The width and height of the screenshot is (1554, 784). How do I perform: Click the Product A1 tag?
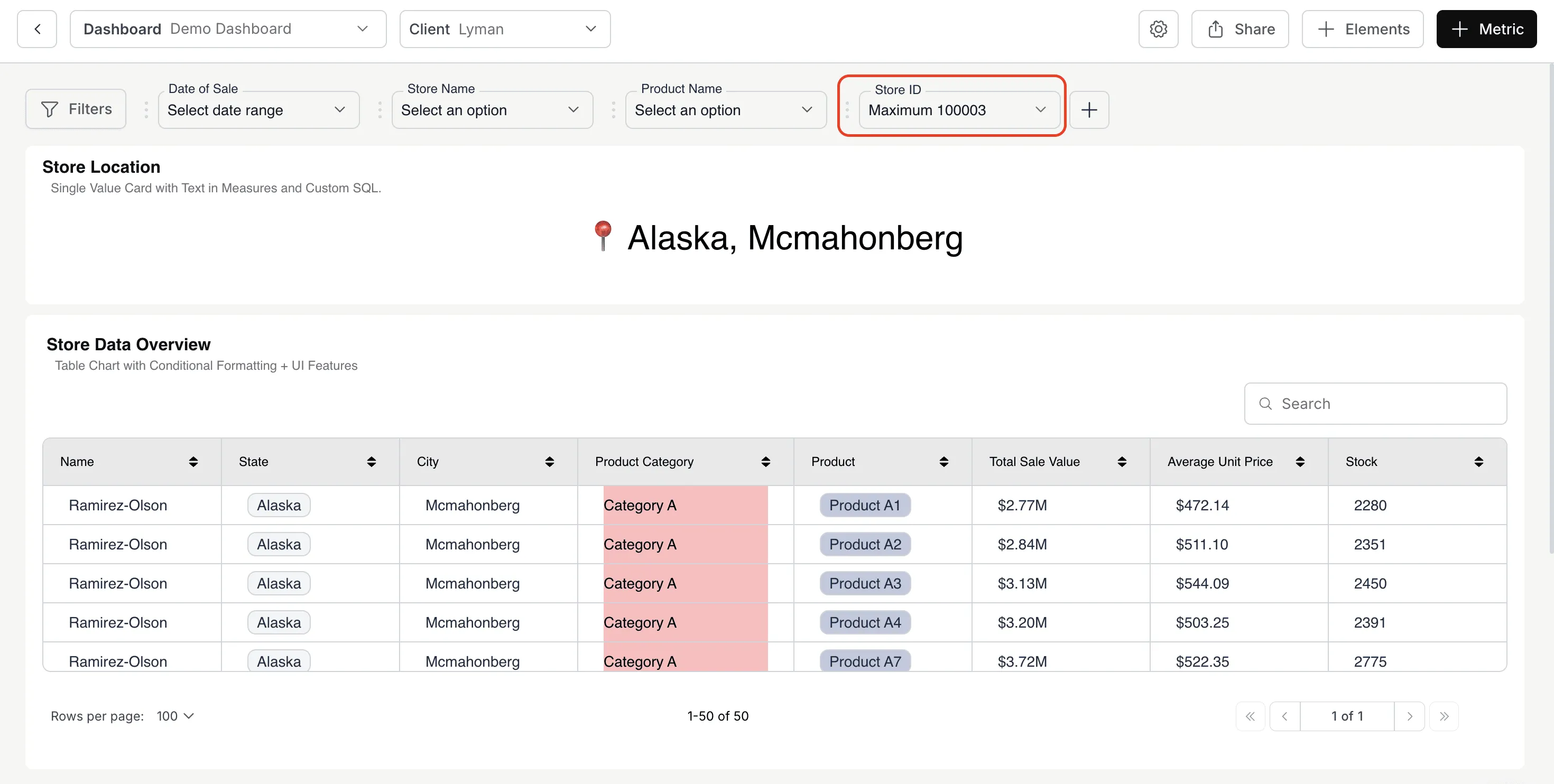click(864, 506)
